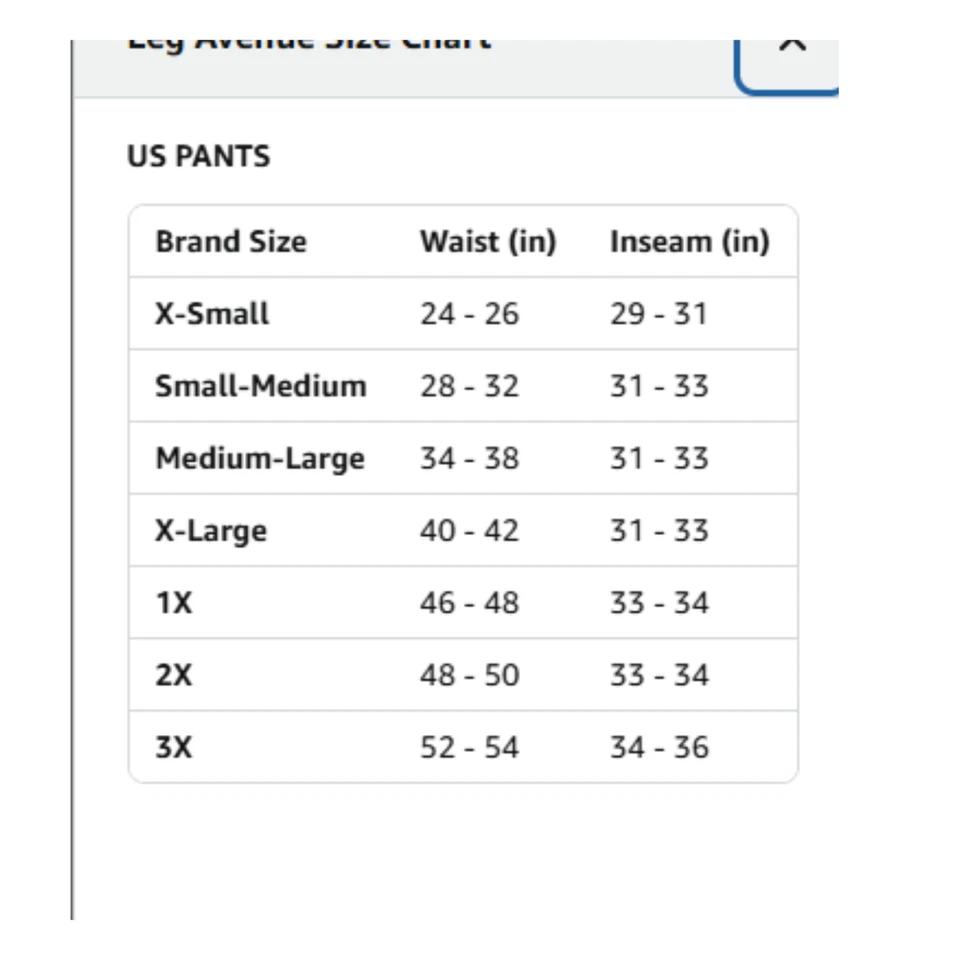Click the Brand Size column header

pyautogui.click(x=231, y=242)
